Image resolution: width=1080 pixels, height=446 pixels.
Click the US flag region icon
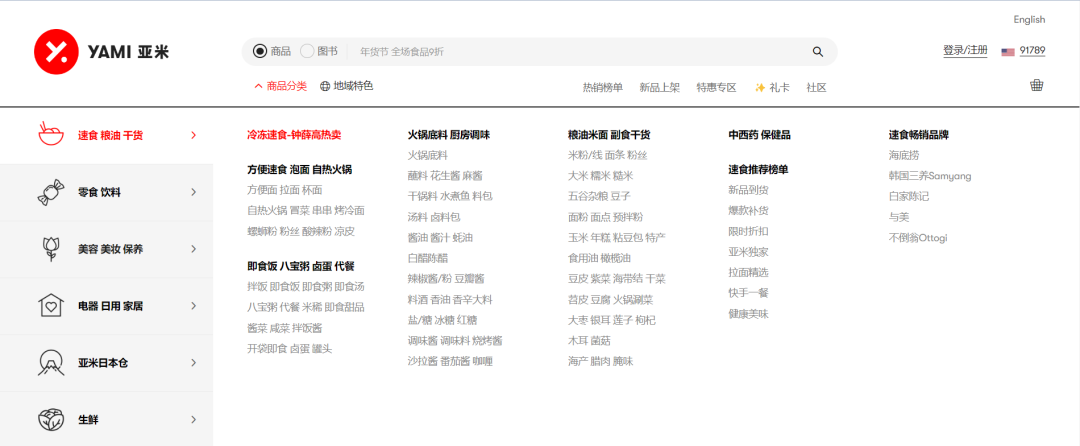coord(1007,52)
